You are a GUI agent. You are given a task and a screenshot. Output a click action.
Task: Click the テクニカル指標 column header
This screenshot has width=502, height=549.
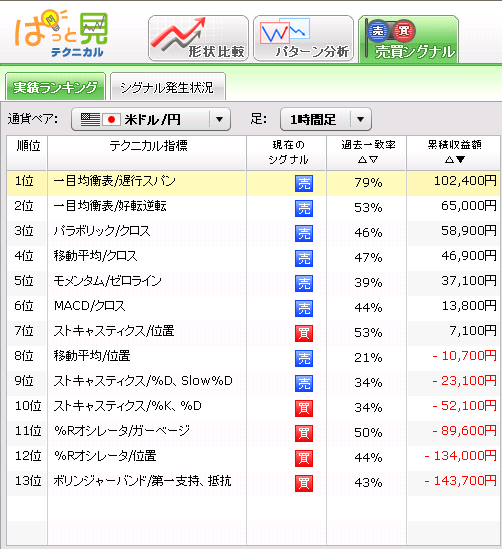147,153
